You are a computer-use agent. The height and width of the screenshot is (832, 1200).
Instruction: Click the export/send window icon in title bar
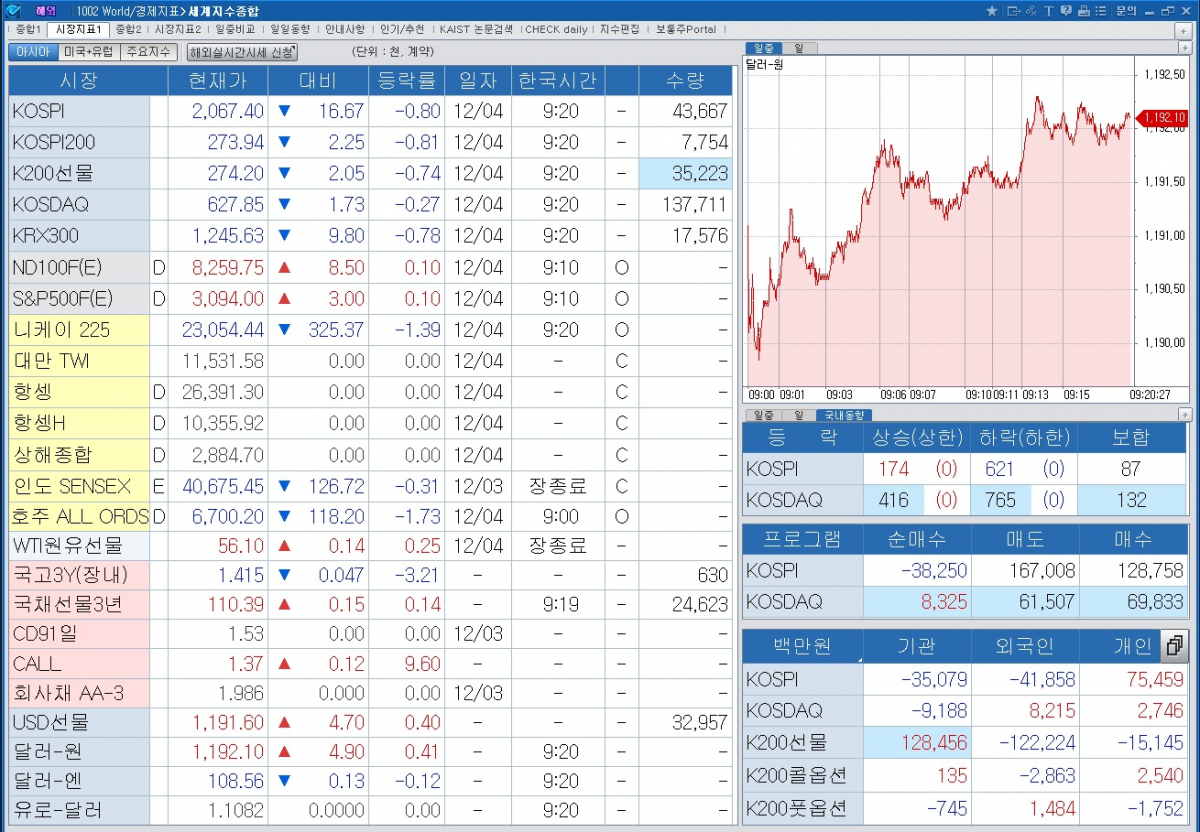click(1013, 11)
